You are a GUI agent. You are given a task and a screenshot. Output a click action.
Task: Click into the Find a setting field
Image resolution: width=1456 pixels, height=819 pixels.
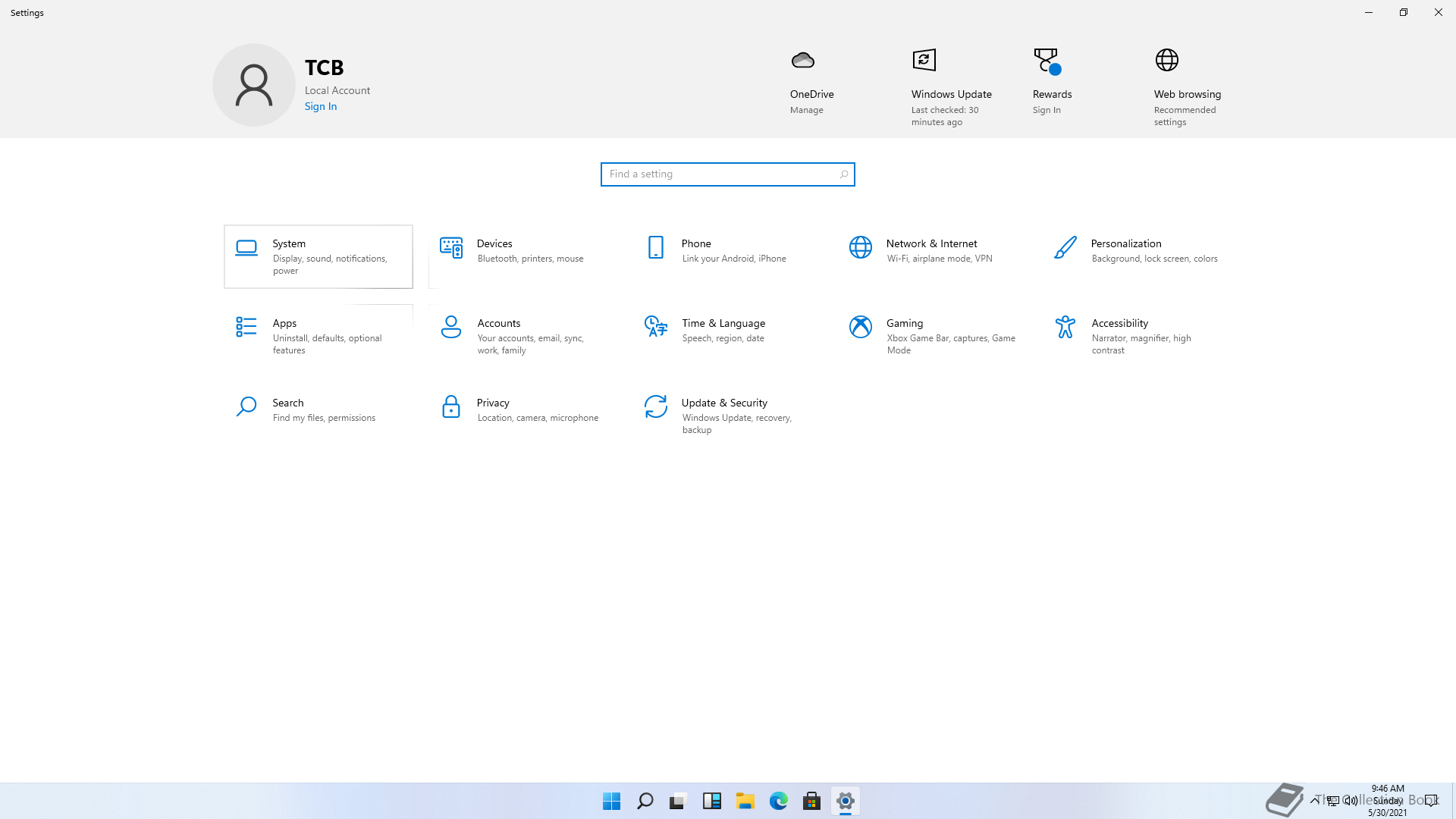[727, 174]
